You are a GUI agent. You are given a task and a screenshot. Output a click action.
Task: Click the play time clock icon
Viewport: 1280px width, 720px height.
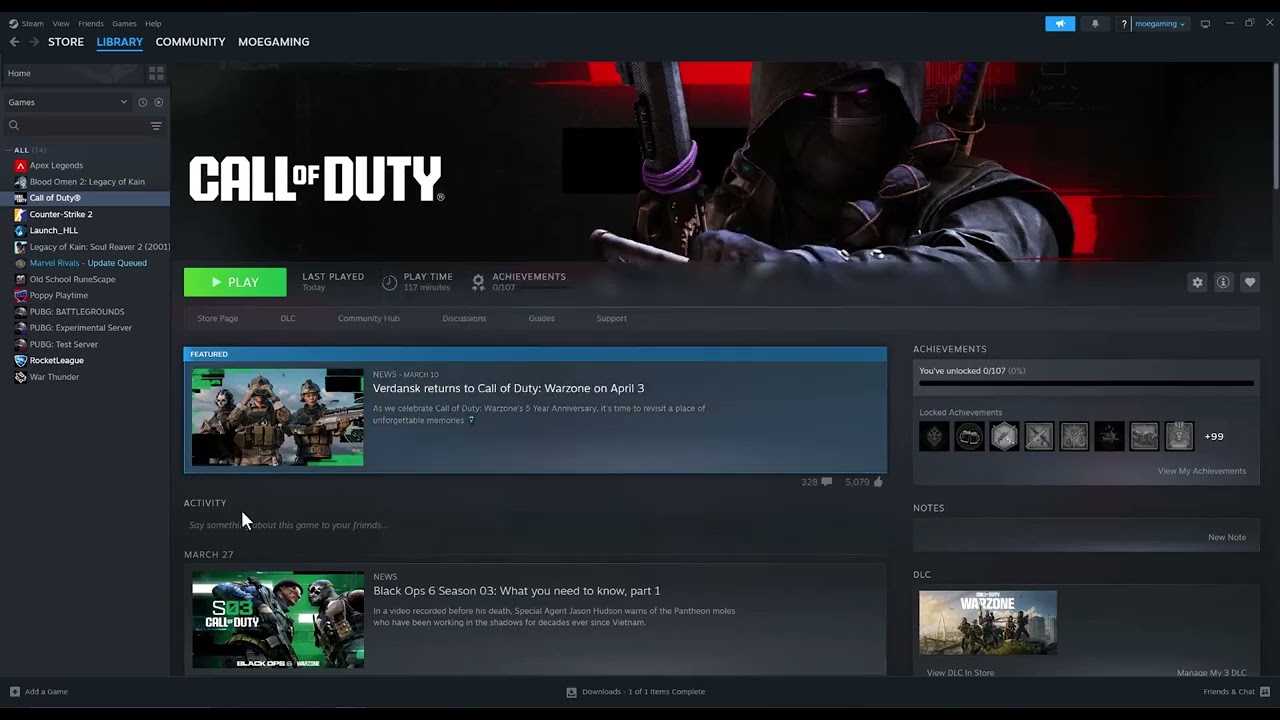click(389, 282)
